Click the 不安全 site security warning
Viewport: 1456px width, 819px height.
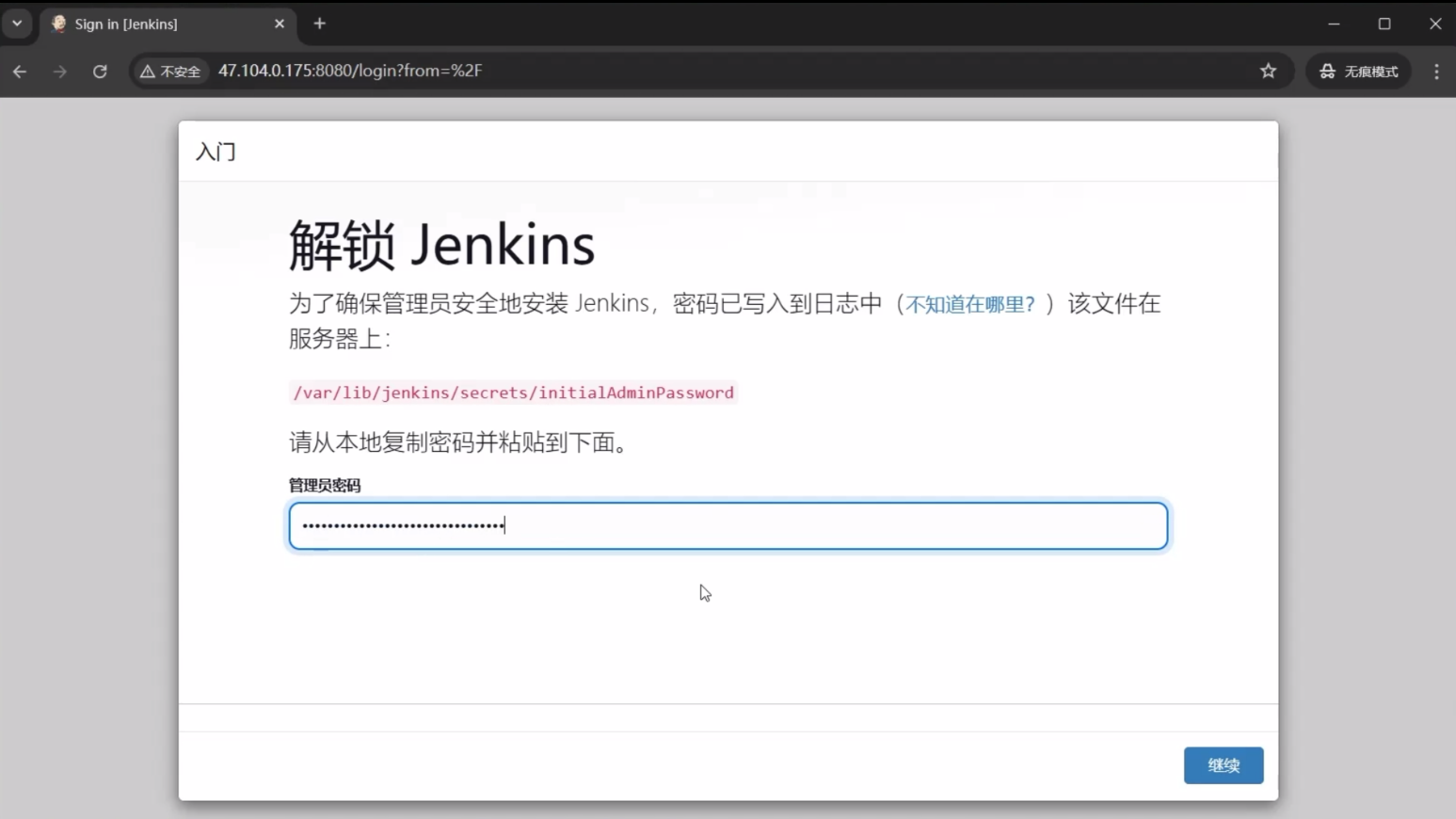click(x=170, y=72)
